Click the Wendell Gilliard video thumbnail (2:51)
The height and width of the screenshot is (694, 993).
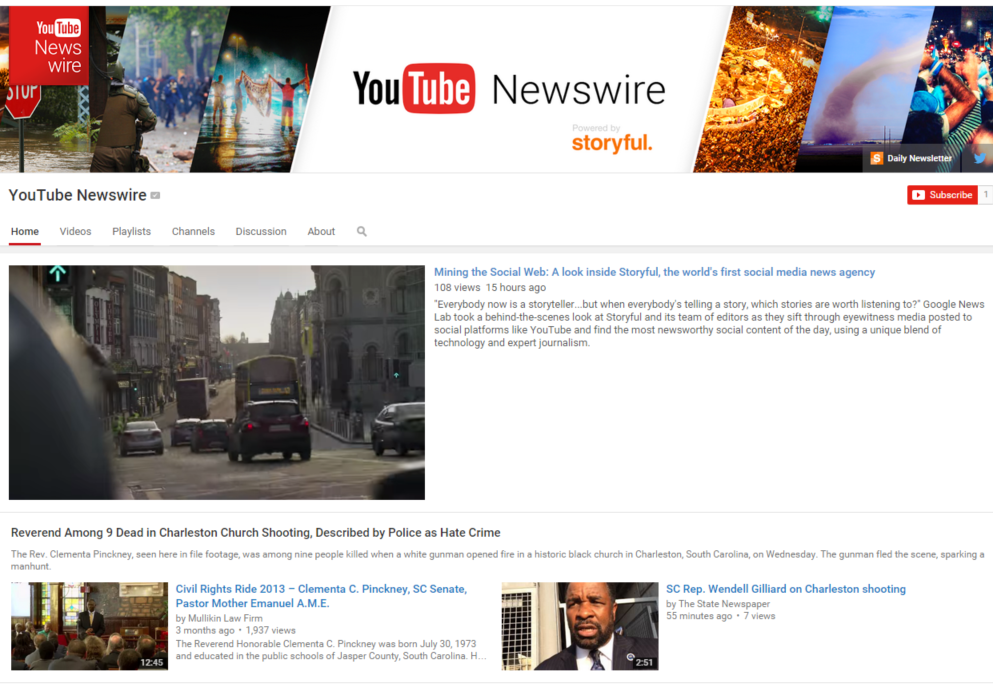tap(580, 626)
